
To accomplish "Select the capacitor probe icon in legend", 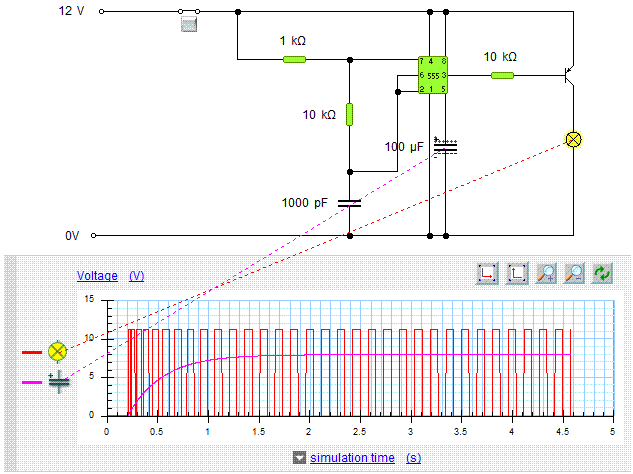I will point(59,382).
